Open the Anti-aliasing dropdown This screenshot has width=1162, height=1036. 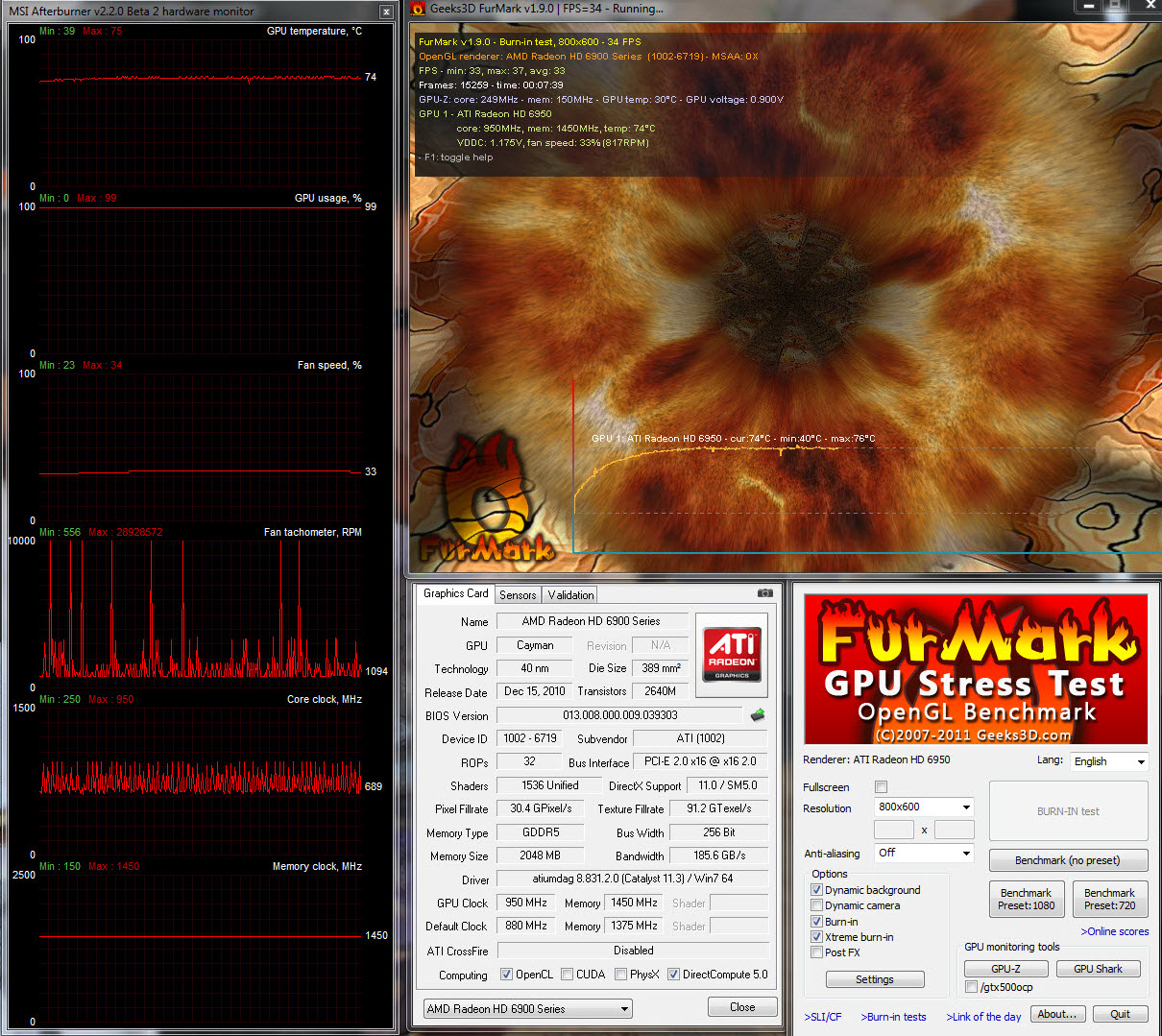(924, 853)
